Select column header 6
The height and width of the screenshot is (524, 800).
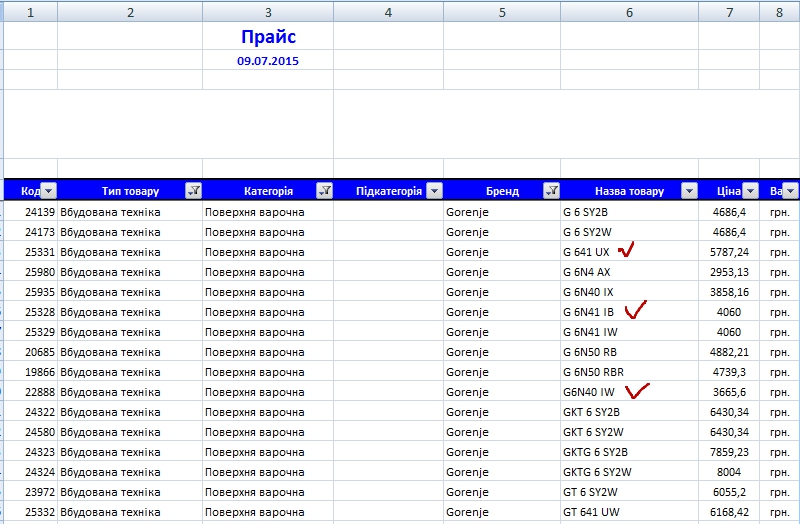coord(629,12)
